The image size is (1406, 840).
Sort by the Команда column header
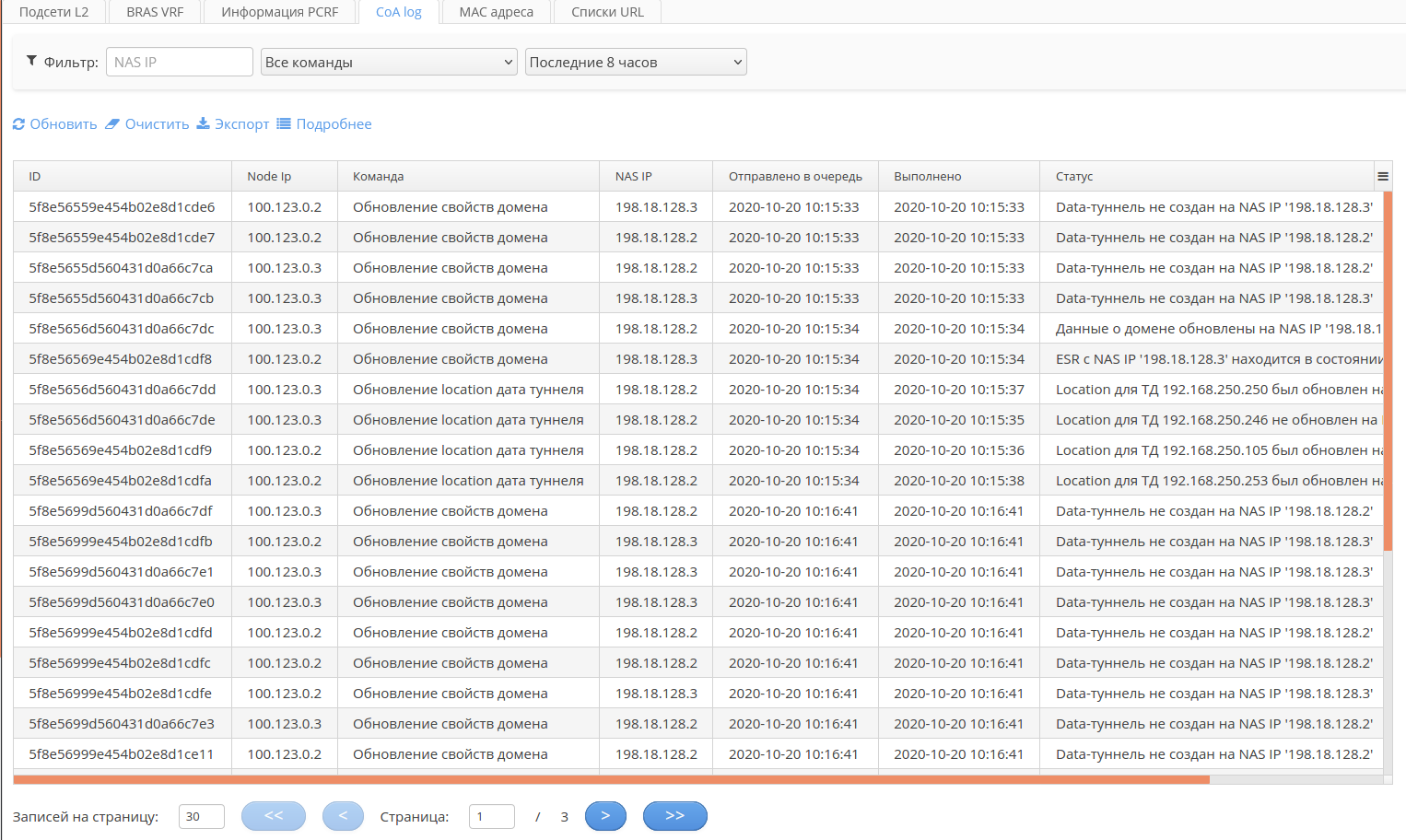(379, 176)
